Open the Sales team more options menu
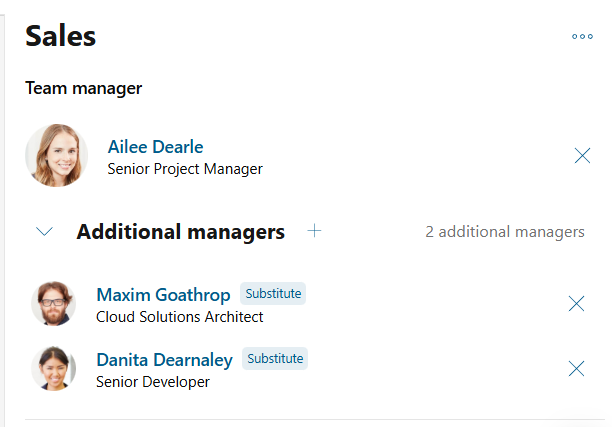This screenshot has height=427, width=612. [x=582, y=37]
